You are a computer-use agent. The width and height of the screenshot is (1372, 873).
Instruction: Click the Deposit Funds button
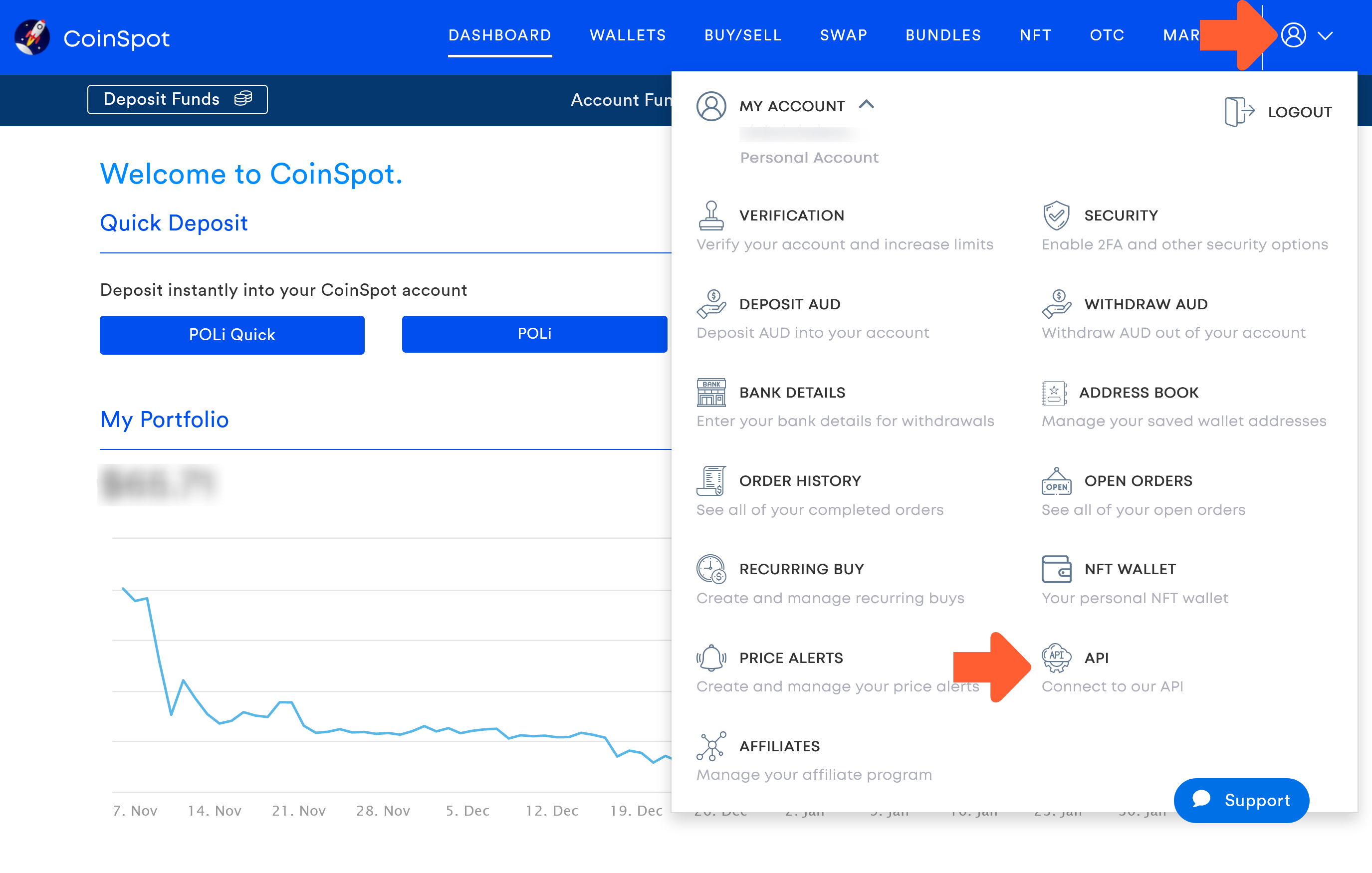[177, 99]
